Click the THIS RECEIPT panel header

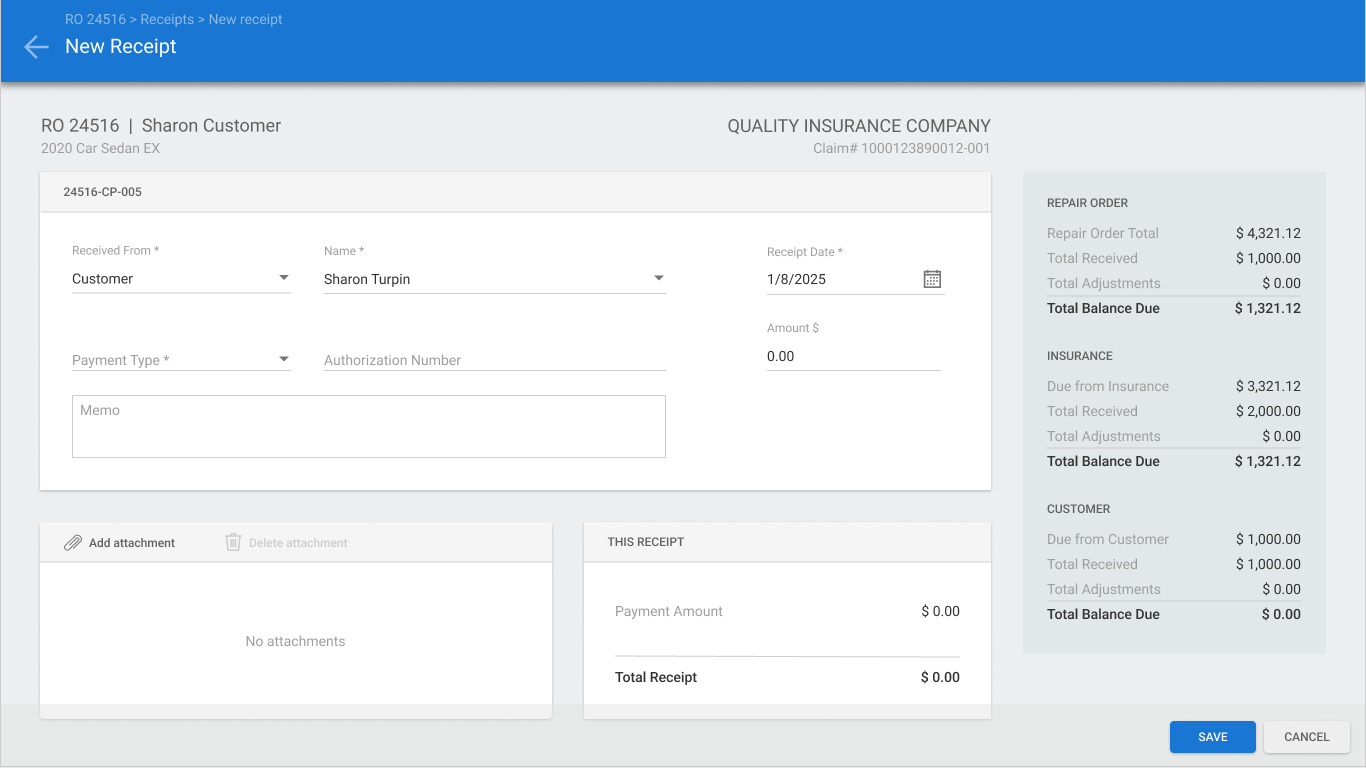pyautogui.click(x=787, y=542)
